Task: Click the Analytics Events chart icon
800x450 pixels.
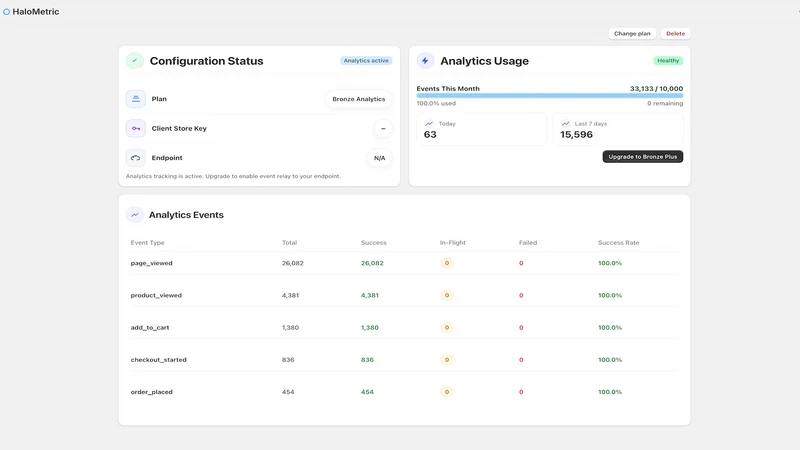Action: coord(135,215)
